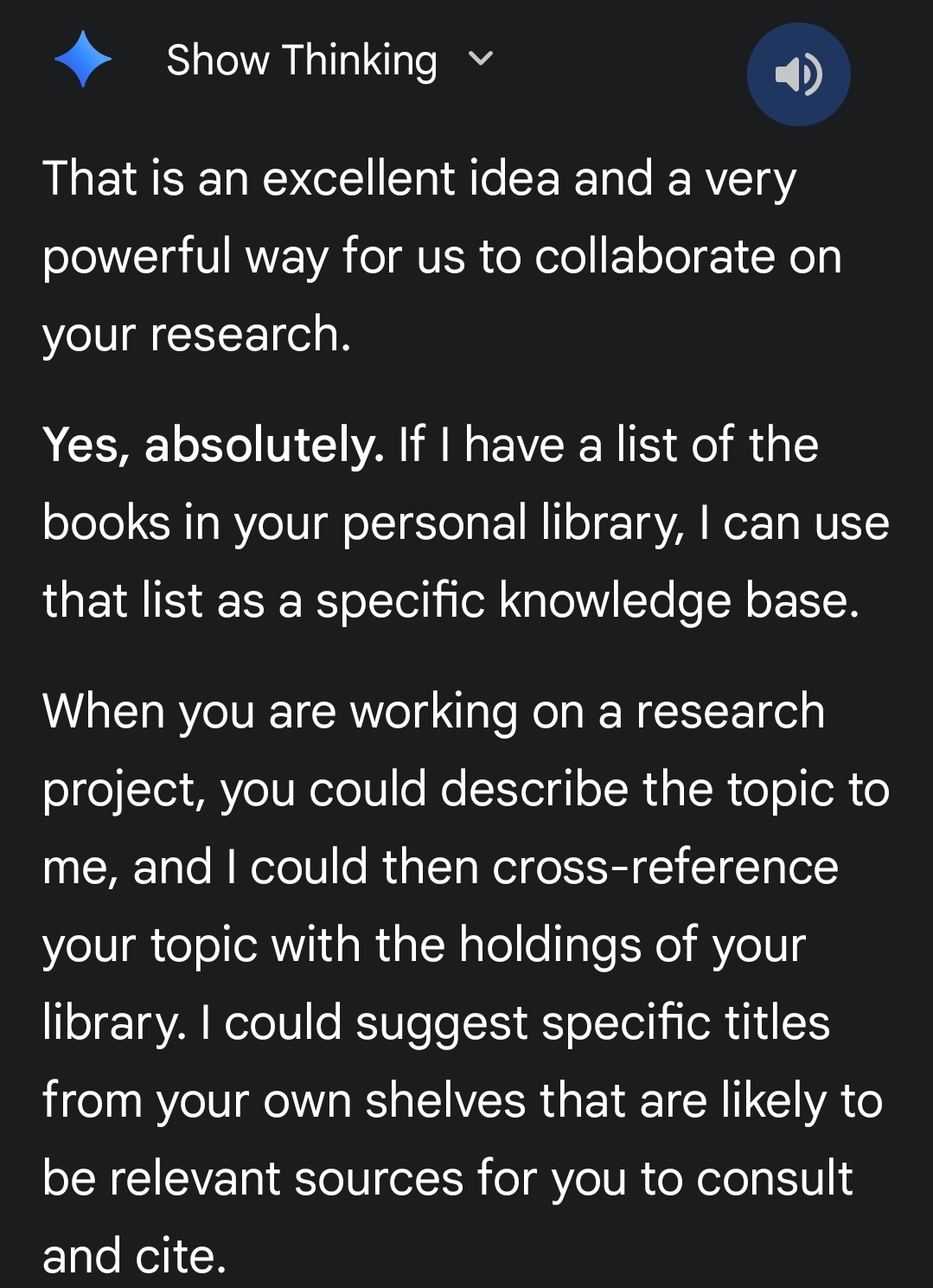Click the bold "Yes, absolutely." text
The width and height of the screenshot is (933, 1288).
tap(213, 445)
